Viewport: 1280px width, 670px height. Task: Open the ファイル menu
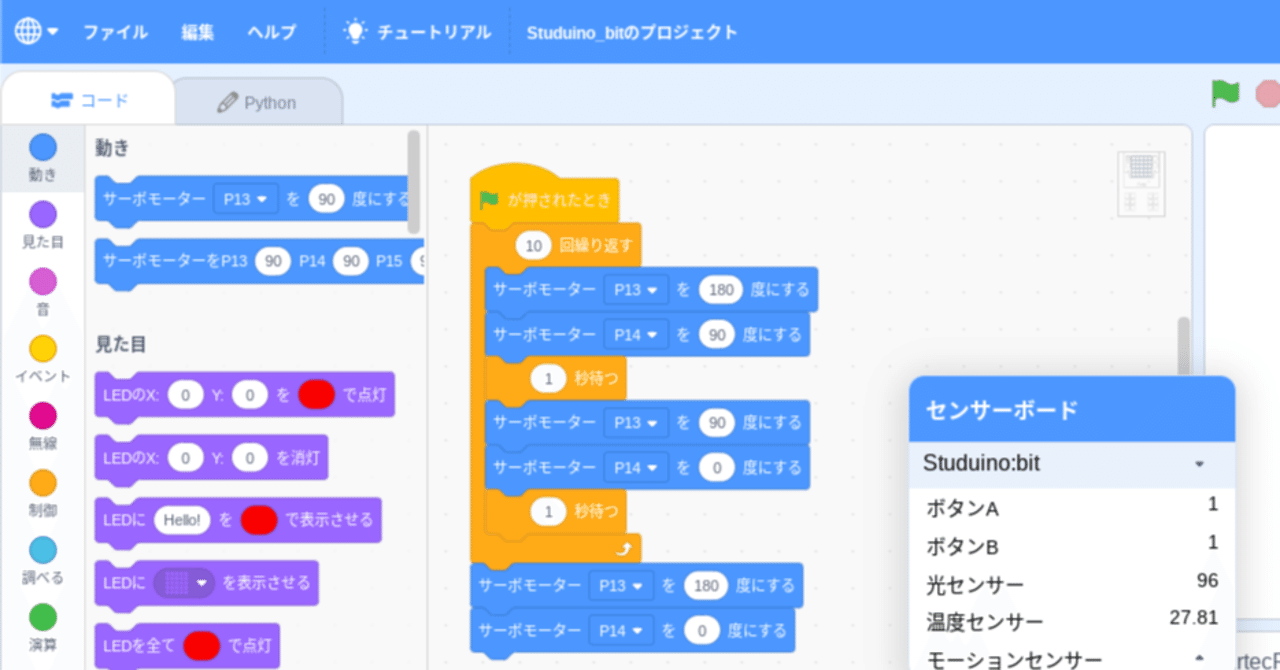click(115, 31)
